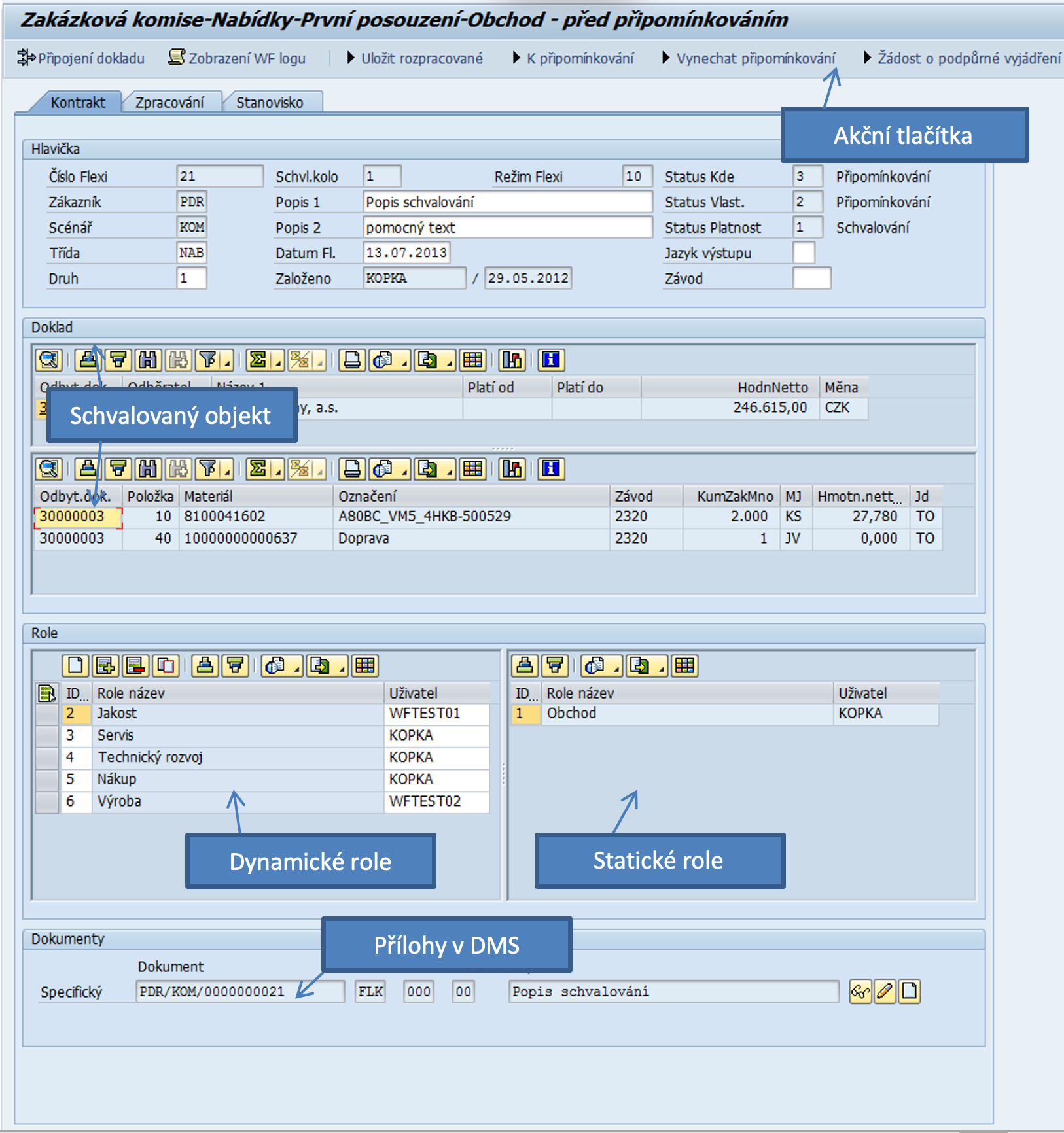The width and height of the screenshot is (1064, 1133).
Task: Create new row in dynamic roles toolbar
Action: (x=76, y=666)
